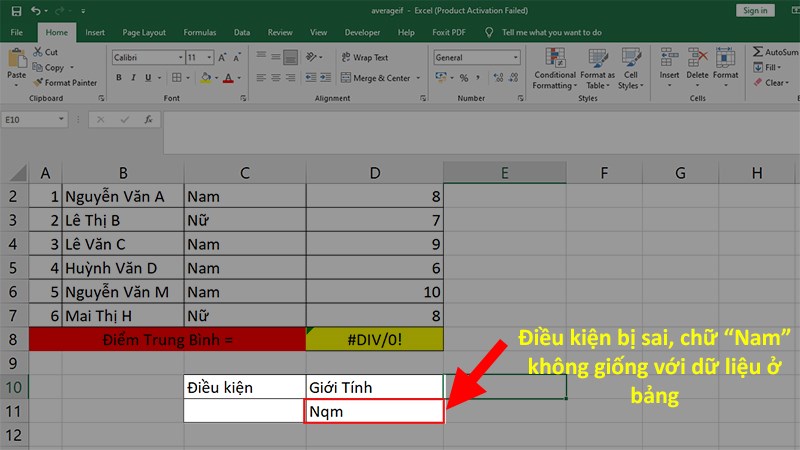Expand Alignment group dialog launcher
The image size is (800, 450).
point(423,98)
